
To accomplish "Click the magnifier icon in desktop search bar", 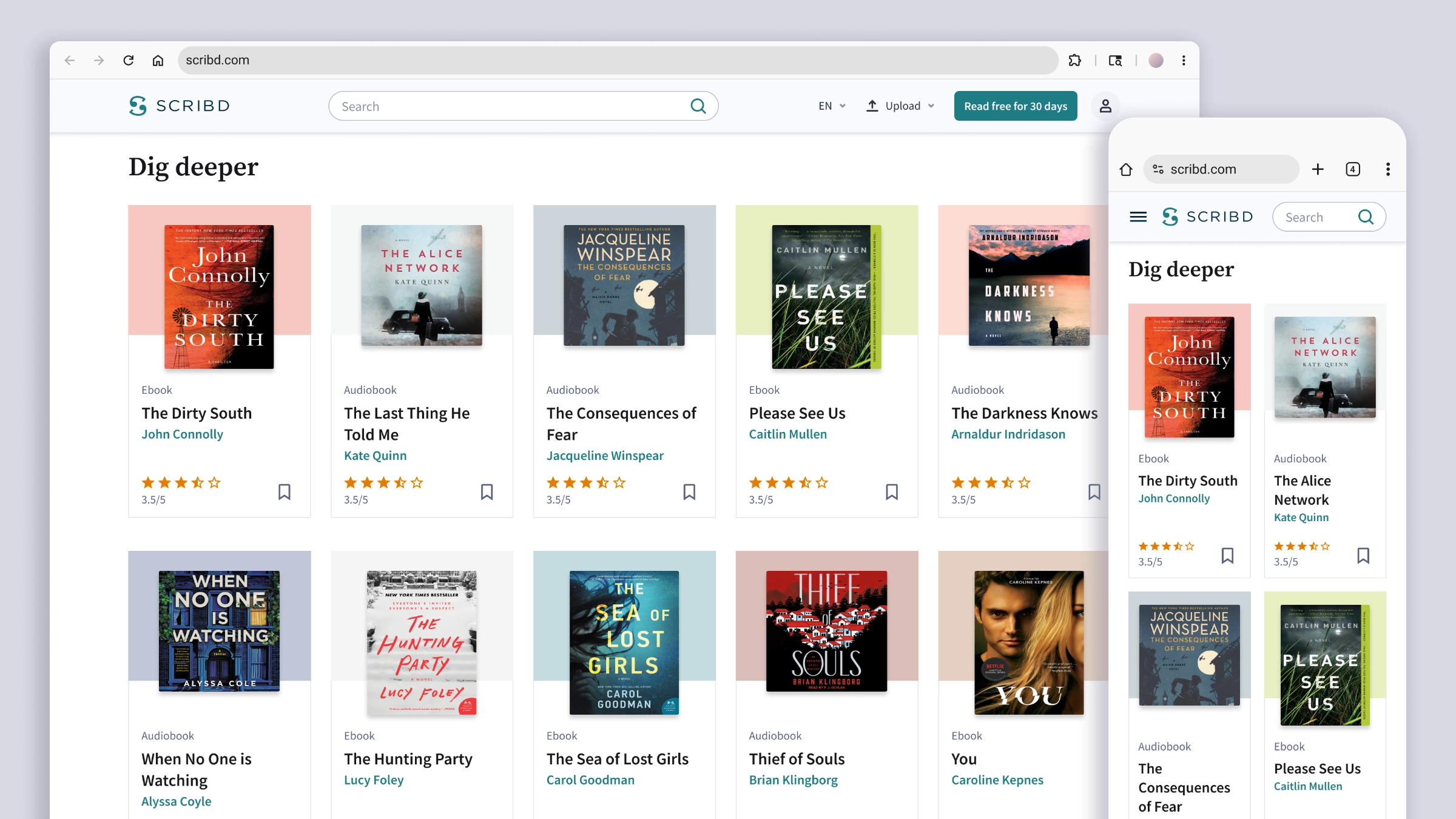I will (698, 106).
